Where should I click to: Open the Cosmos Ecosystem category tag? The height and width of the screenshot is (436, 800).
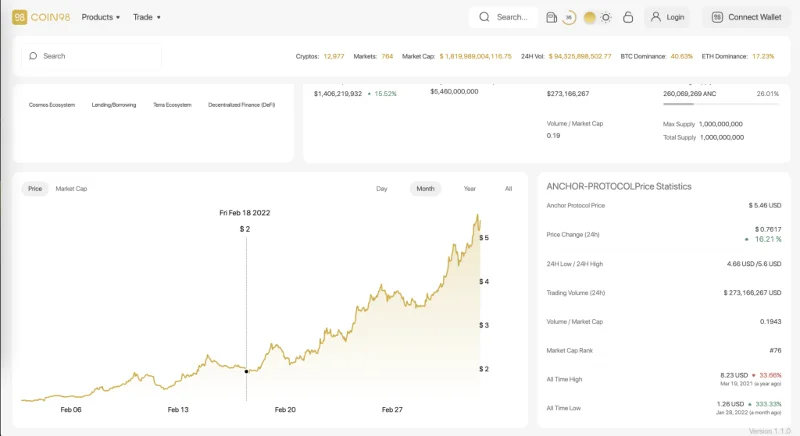pos(52,105)
